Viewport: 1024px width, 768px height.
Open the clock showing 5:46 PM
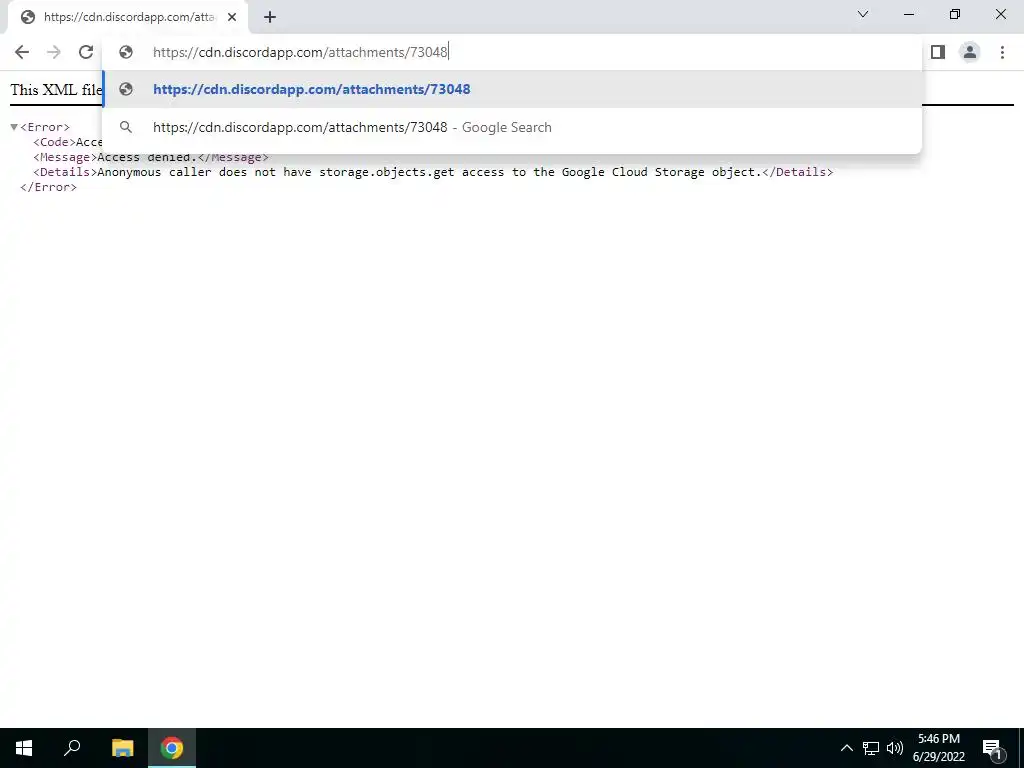point(938,748)
